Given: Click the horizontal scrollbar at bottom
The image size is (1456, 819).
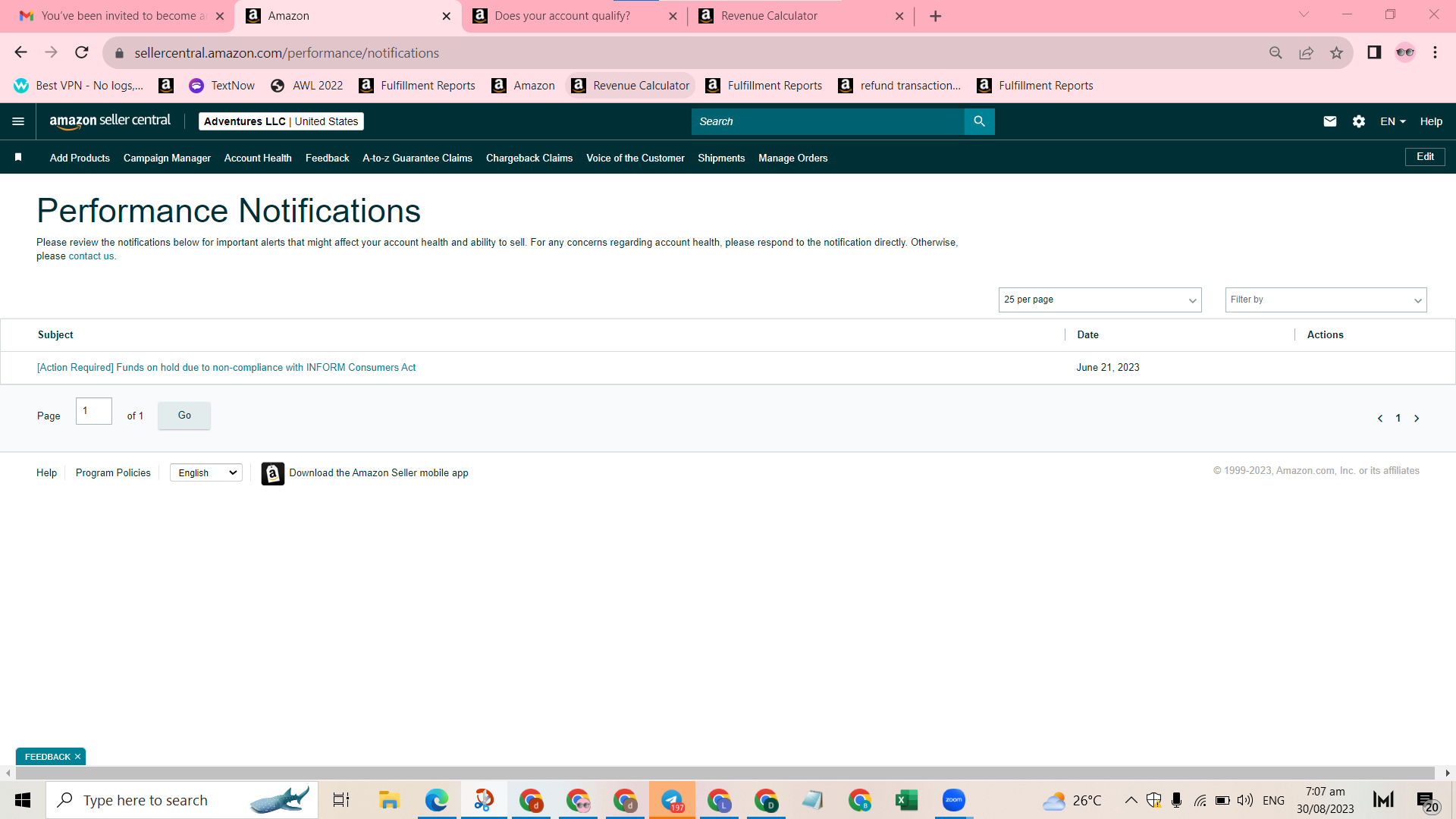Looking at the screenshot, I should (x=725, y=773).
